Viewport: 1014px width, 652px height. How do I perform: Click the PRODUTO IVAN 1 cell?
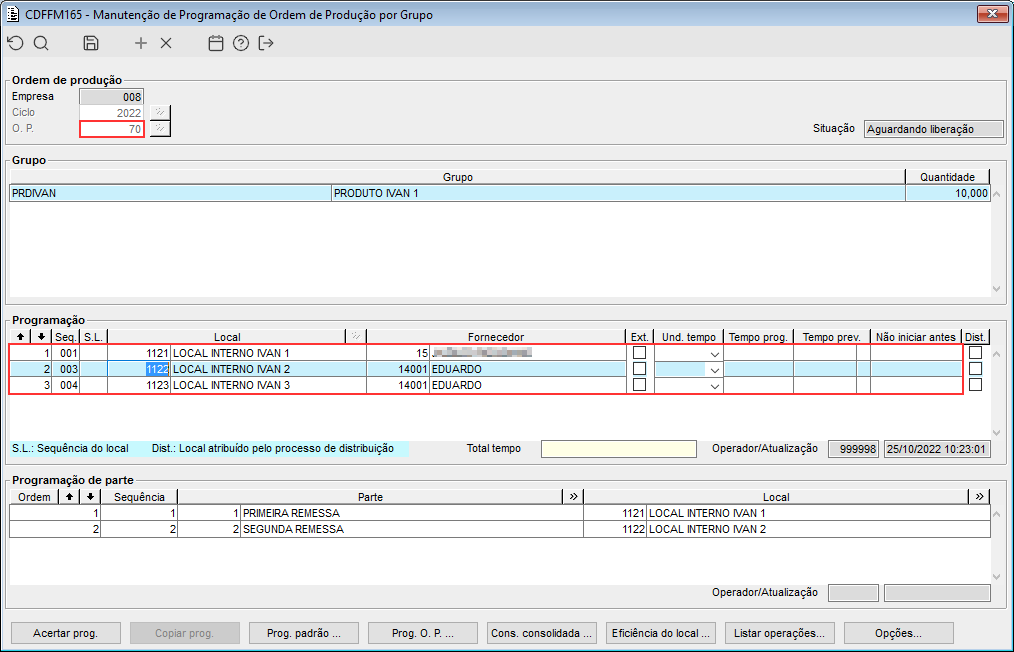(x=618, y=193)
